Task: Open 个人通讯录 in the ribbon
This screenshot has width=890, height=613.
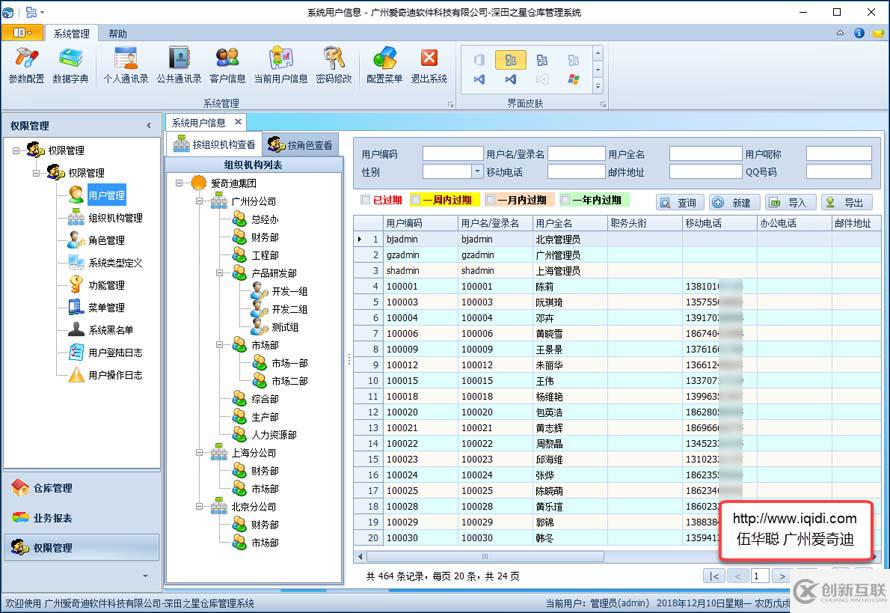Action: 125,66
